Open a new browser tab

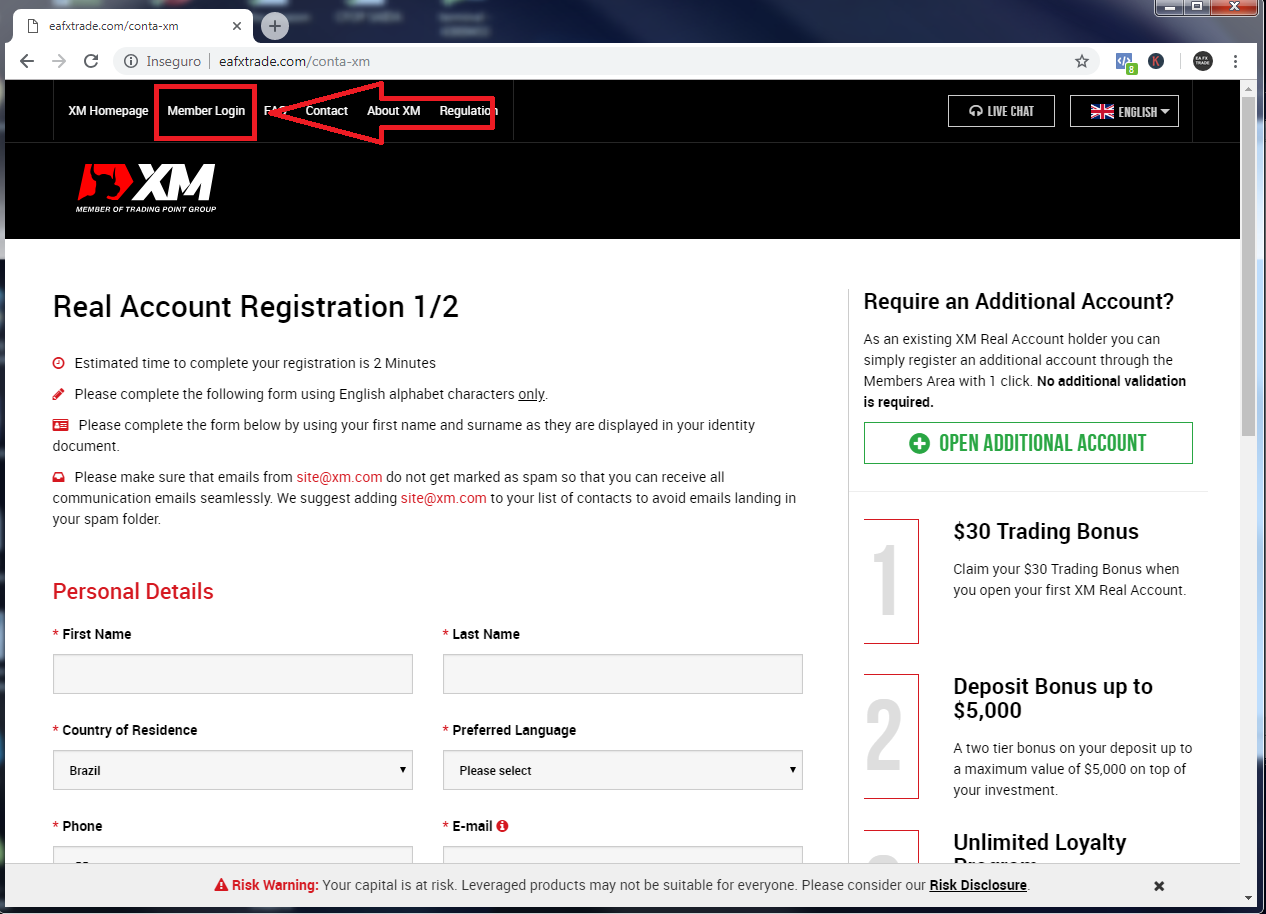275,26
